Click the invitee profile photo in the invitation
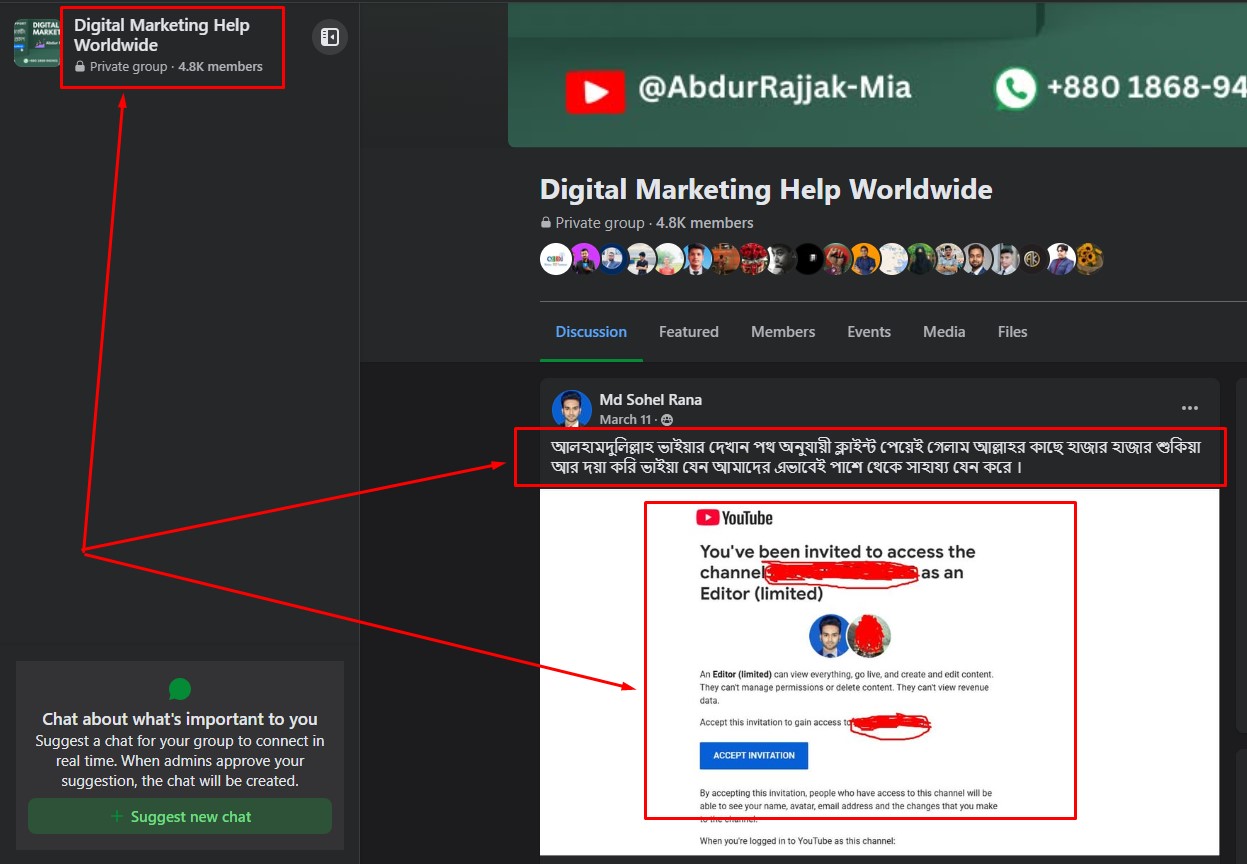 [x=830, y=635]
